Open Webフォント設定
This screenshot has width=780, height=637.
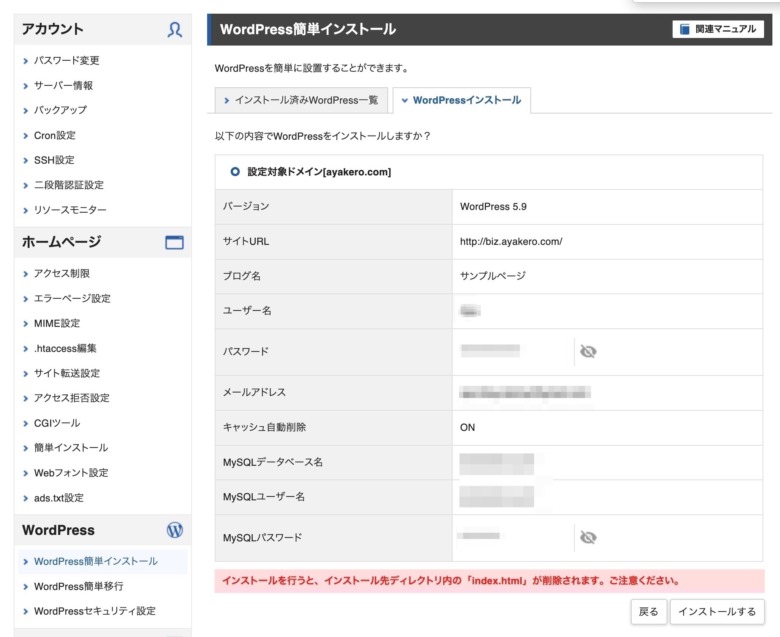point(71,473)
